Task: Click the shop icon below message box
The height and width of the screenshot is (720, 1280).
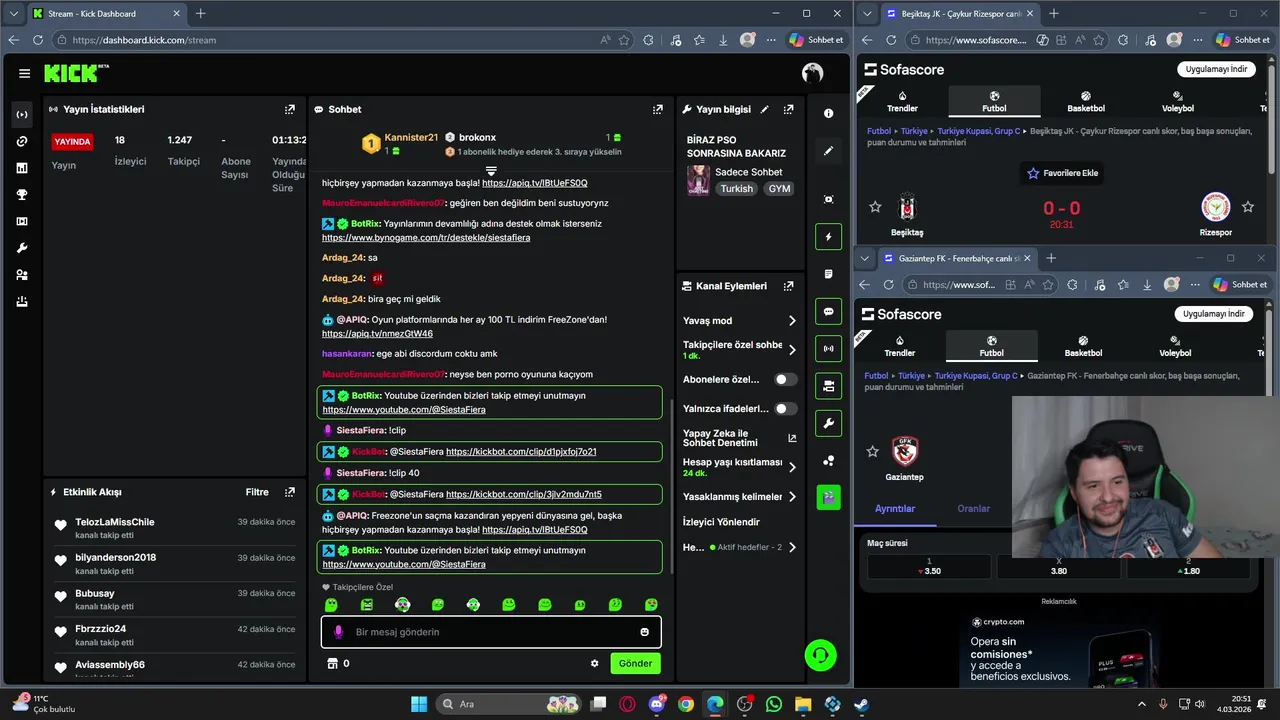Action: click(333, 663)
